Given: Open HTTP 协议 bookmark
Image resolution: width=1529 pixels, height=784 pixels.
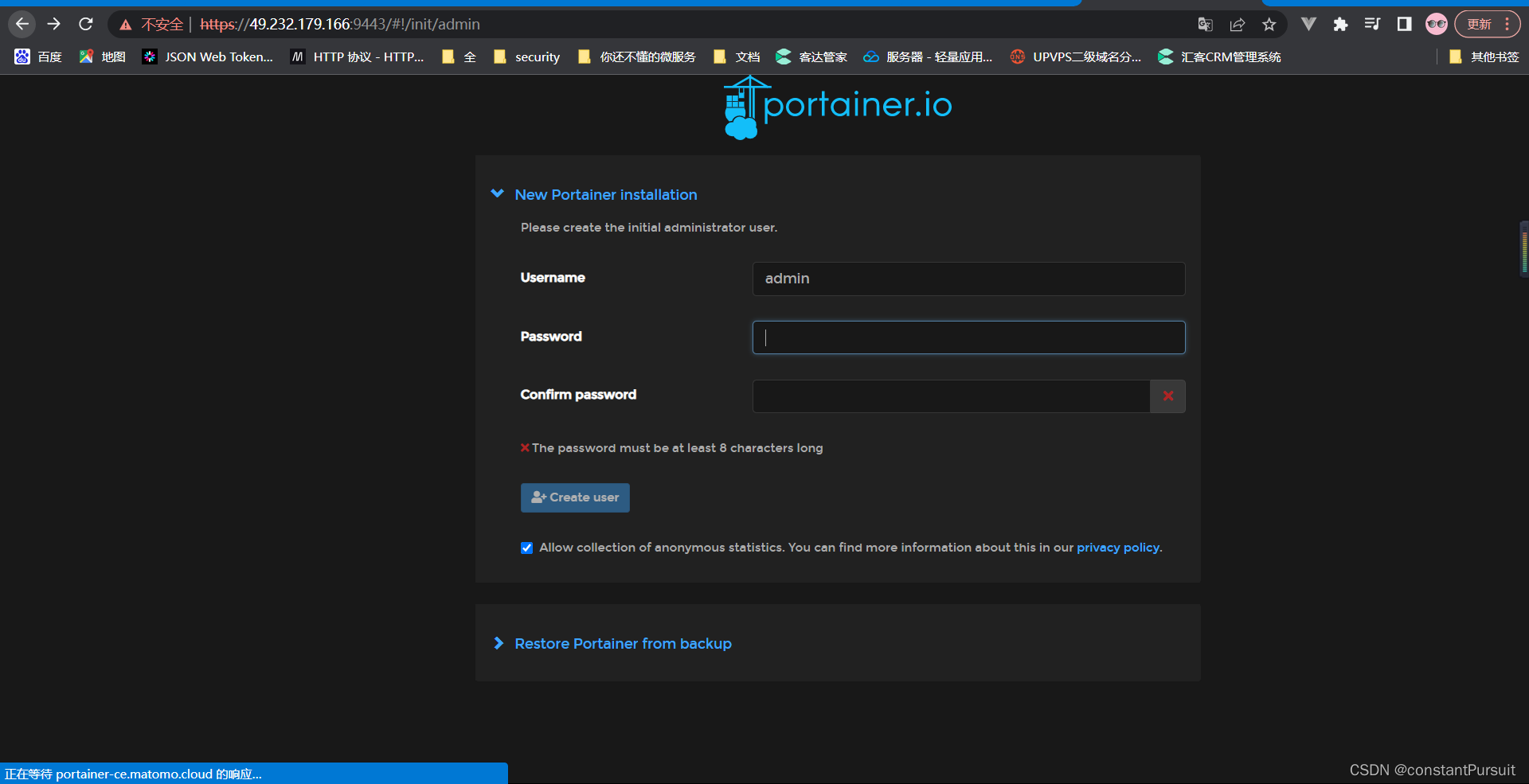Looking at the screenshot, I should point(357,57).
